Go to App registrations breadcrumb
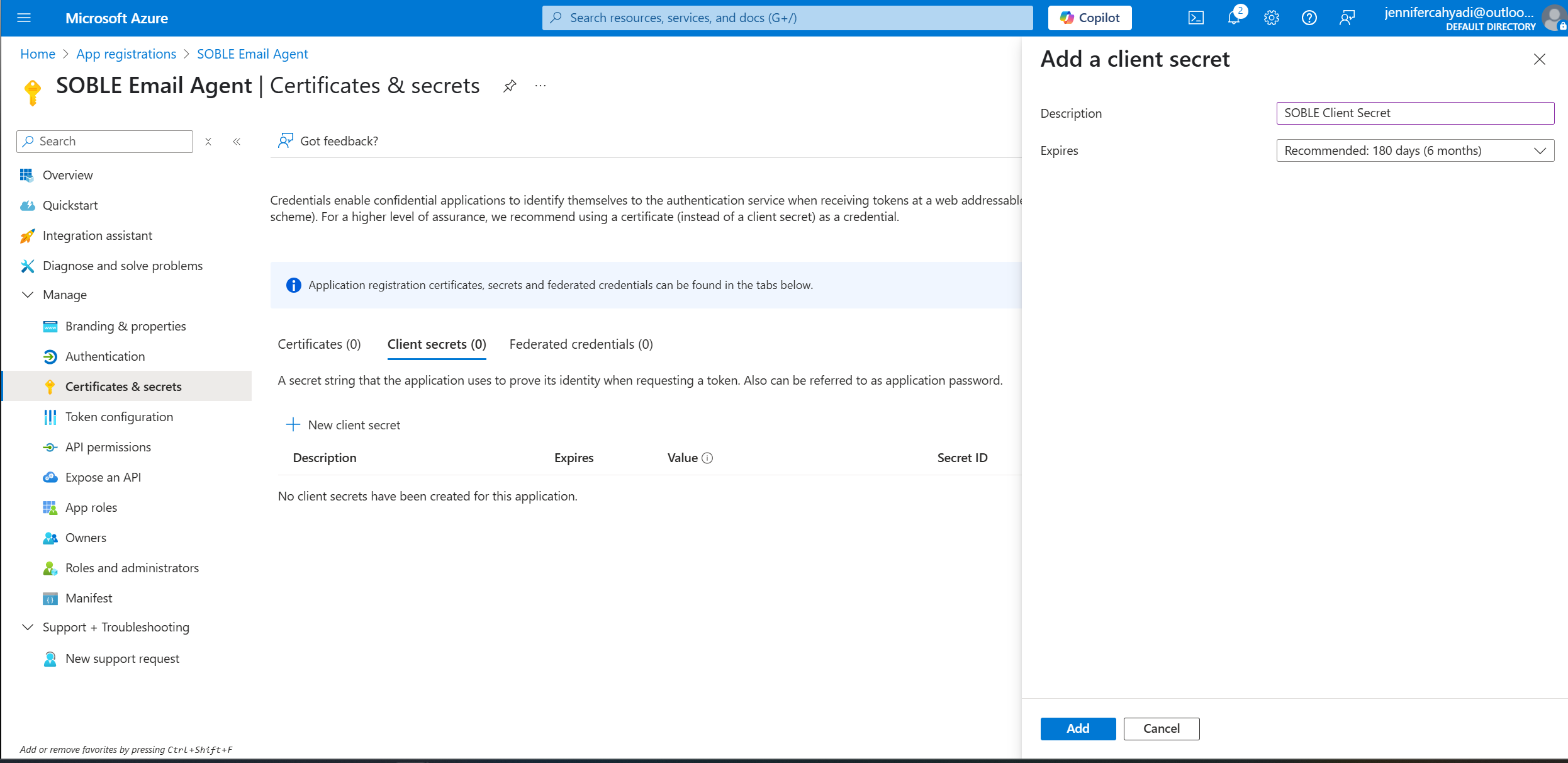The width and height of the screenshot is (1568, 763). coord(126,54)
